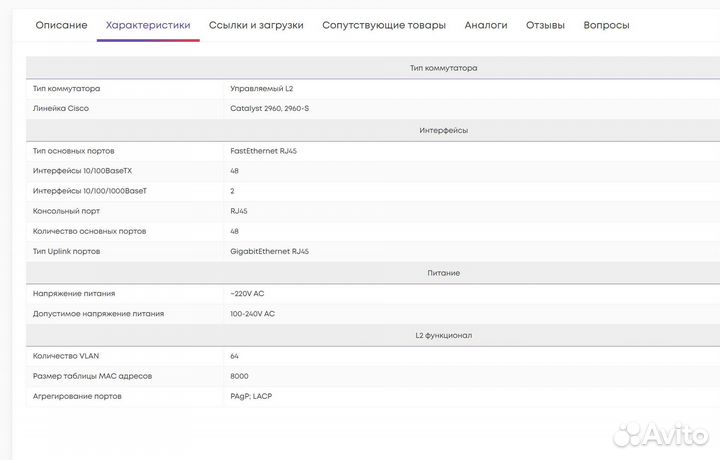This screenshot has height=460, width=720.
Task: Click Количество основных портов label
Action: click(90, 231)
